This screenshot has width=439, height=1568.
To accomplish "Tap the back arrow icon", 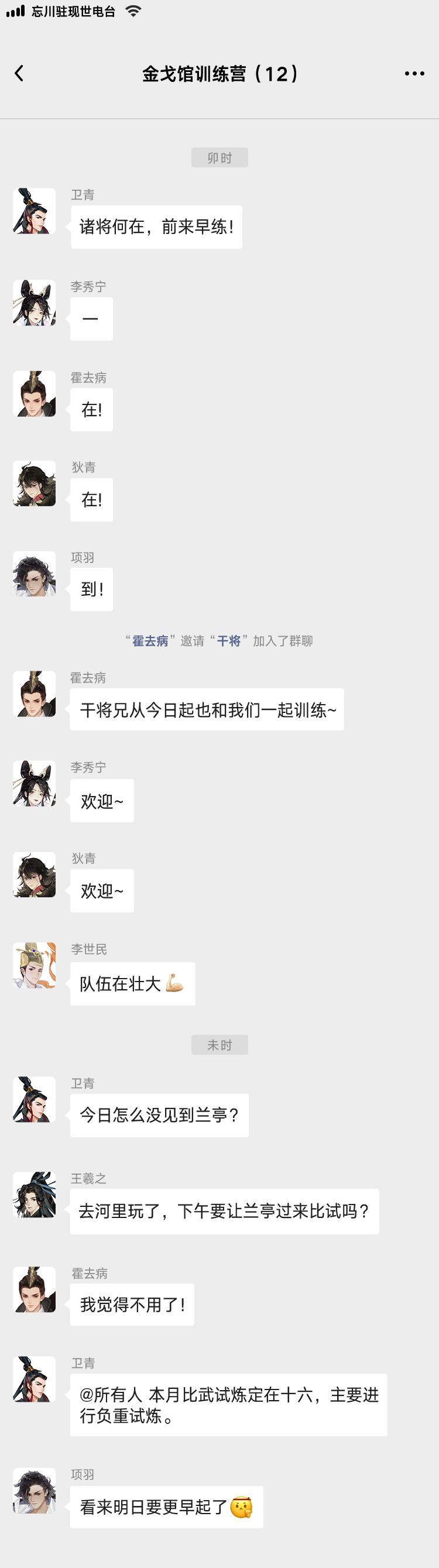I will coord(19,74).
